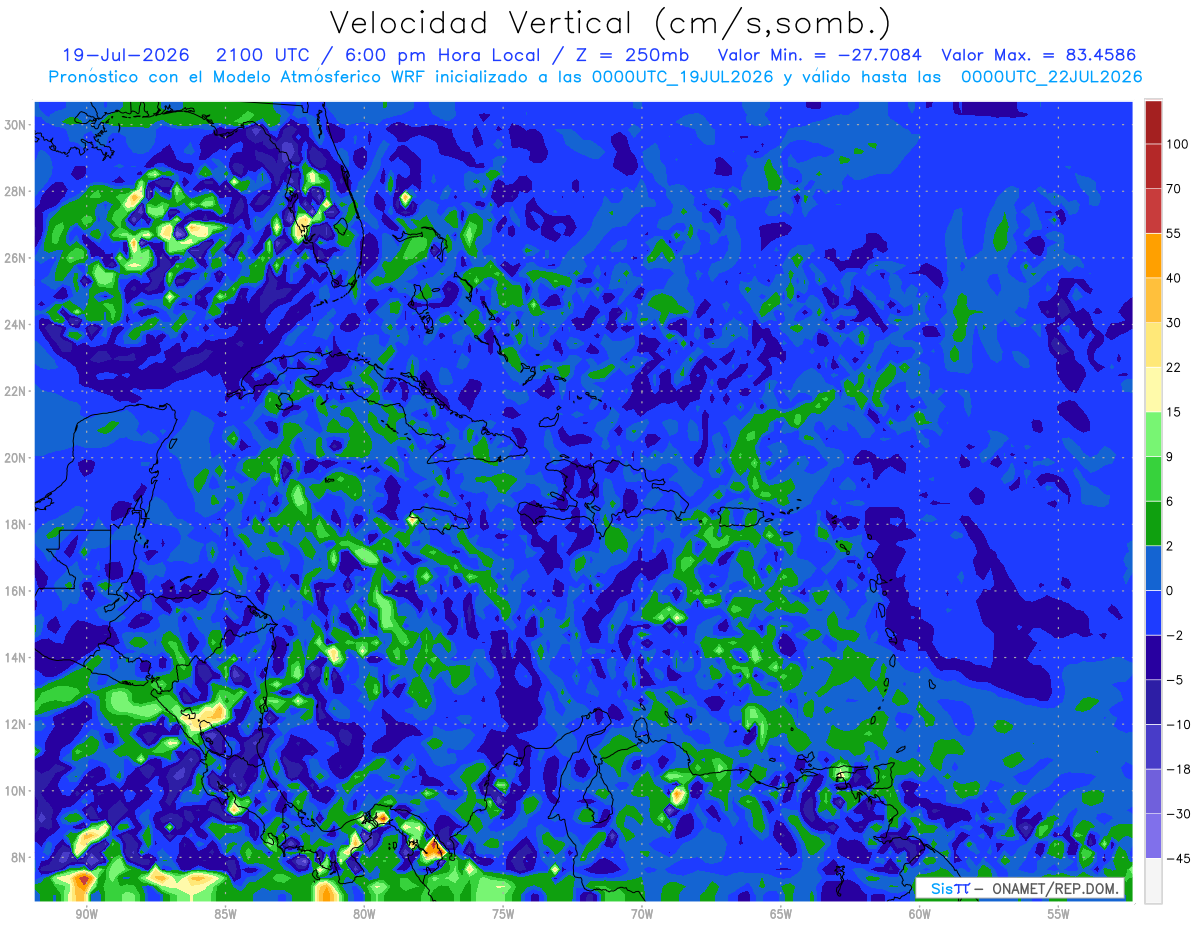Click the colorbar label '6'

[x=1171, y=501]
